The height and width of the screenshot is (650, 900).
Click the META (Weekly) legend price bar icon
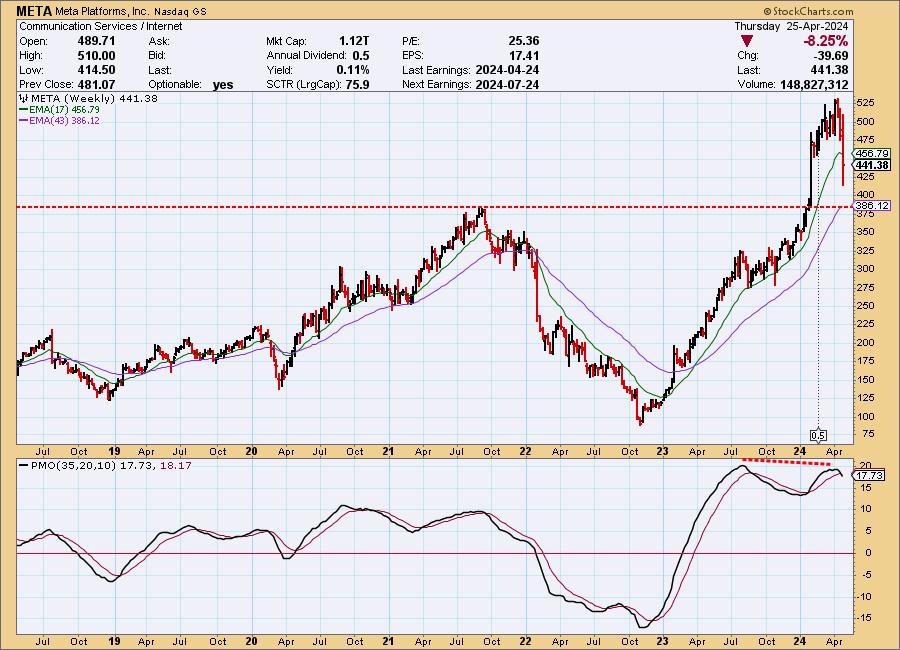(24, 98)
